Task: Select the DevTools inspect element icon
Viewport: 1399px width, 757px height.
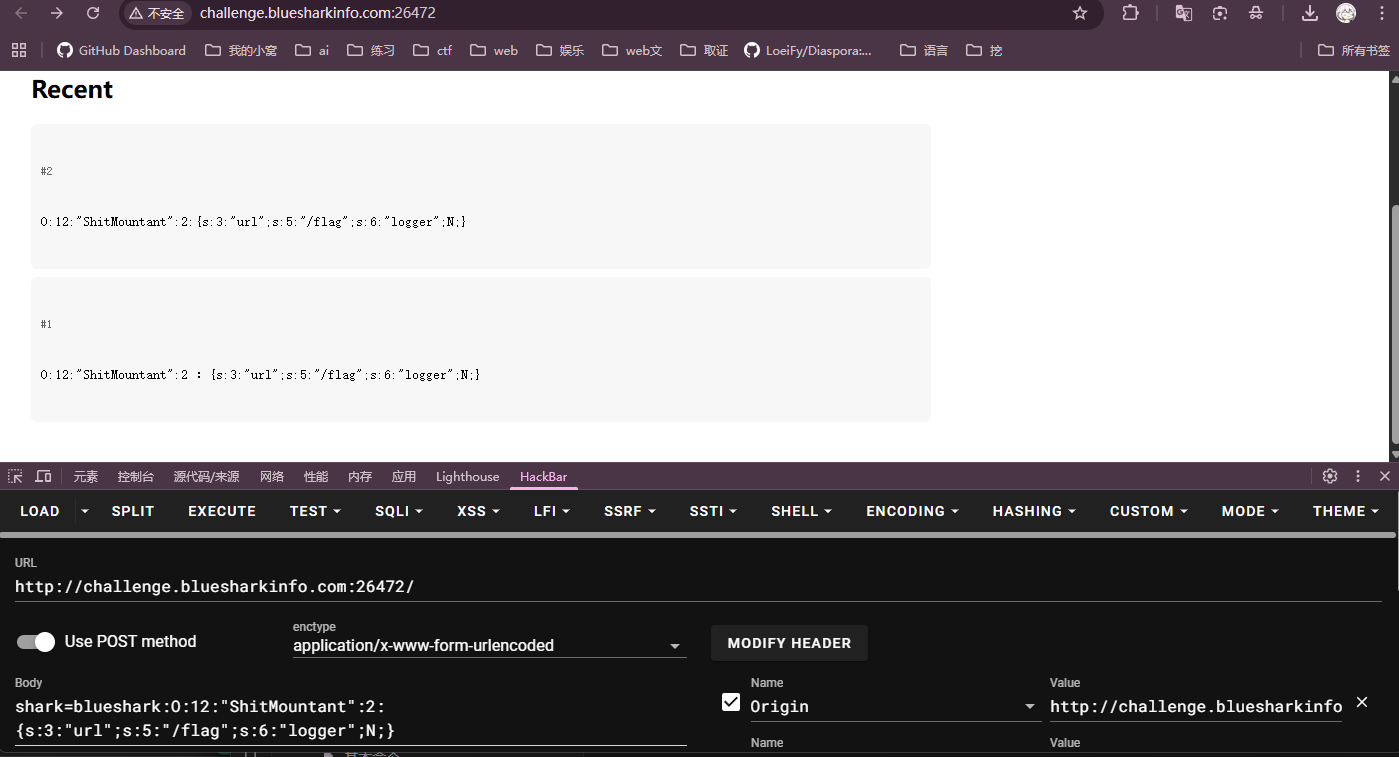Action: (x=16, y=476)
